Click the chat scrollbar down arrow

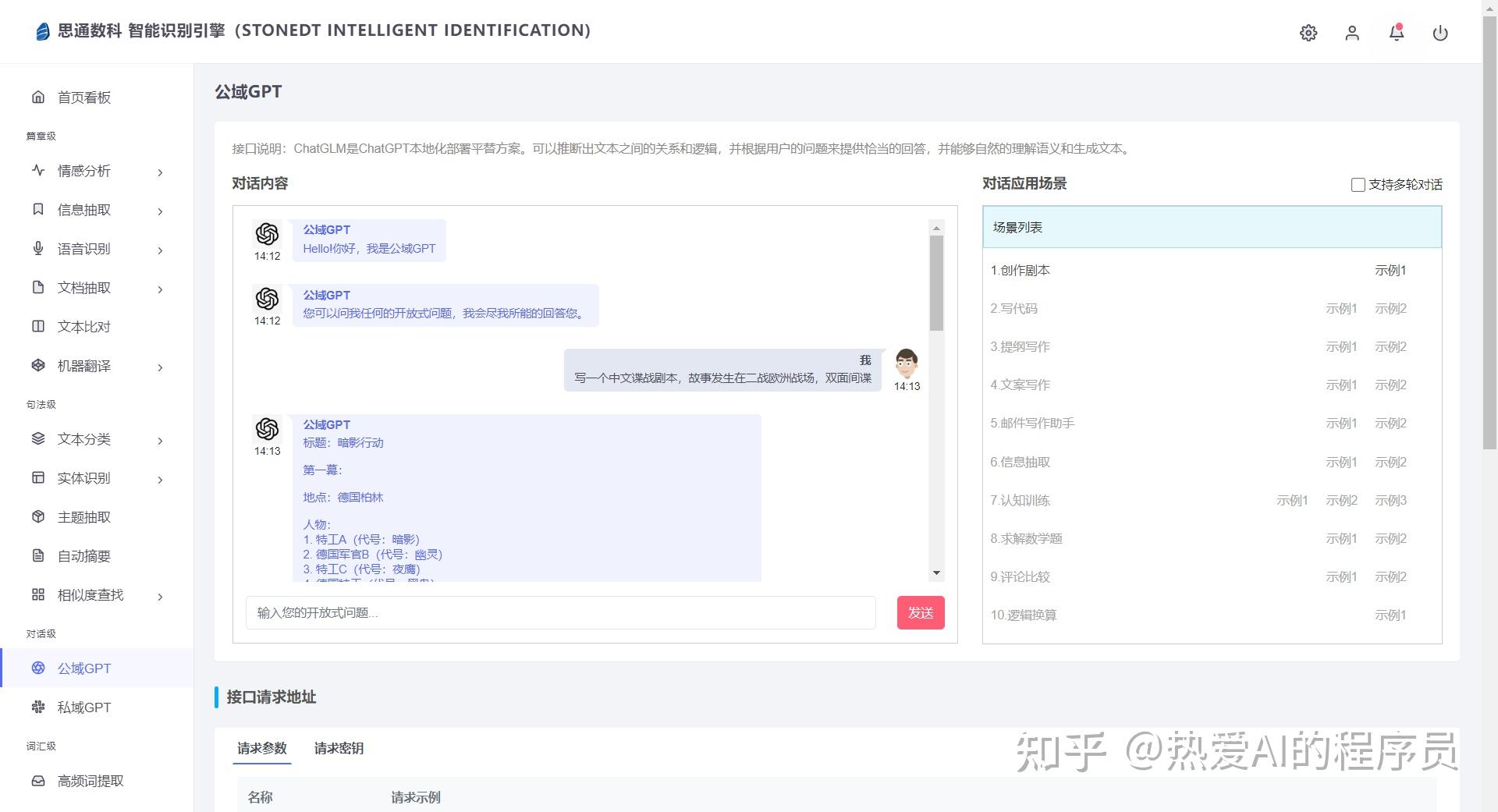(x=936, y=573)
